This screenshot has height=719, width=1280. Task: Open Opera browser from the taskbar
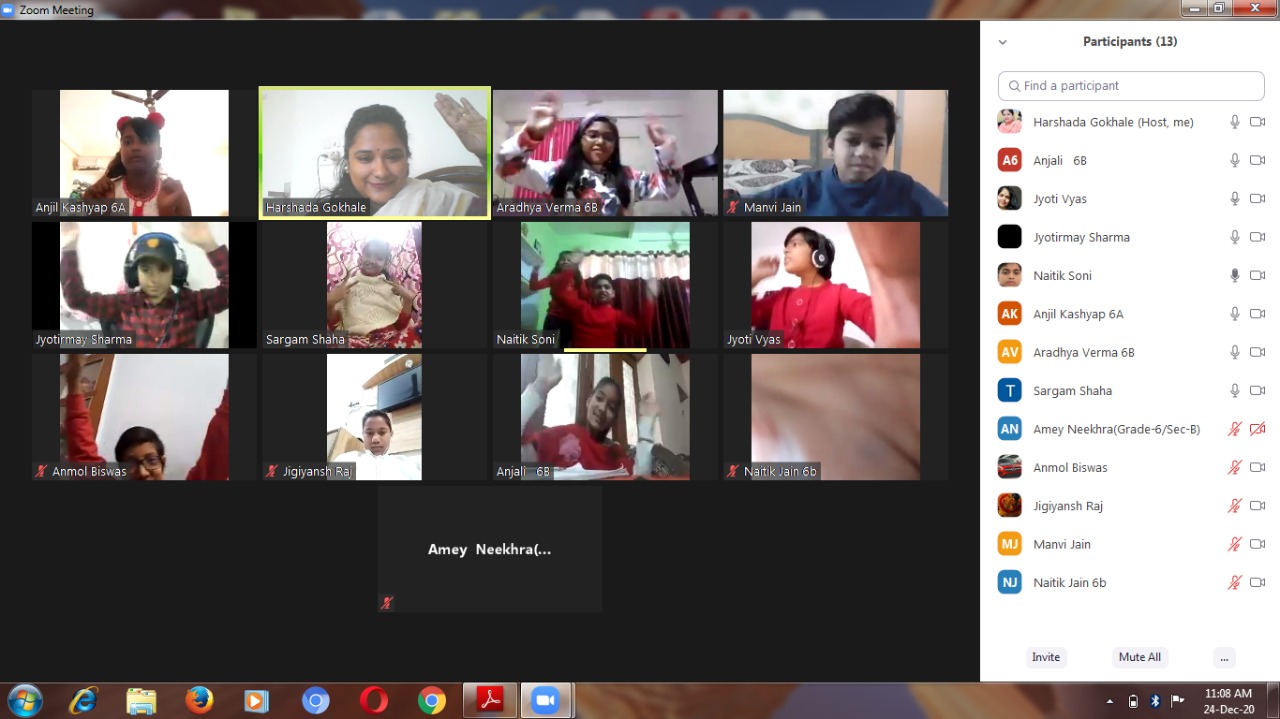click(374, 701)
